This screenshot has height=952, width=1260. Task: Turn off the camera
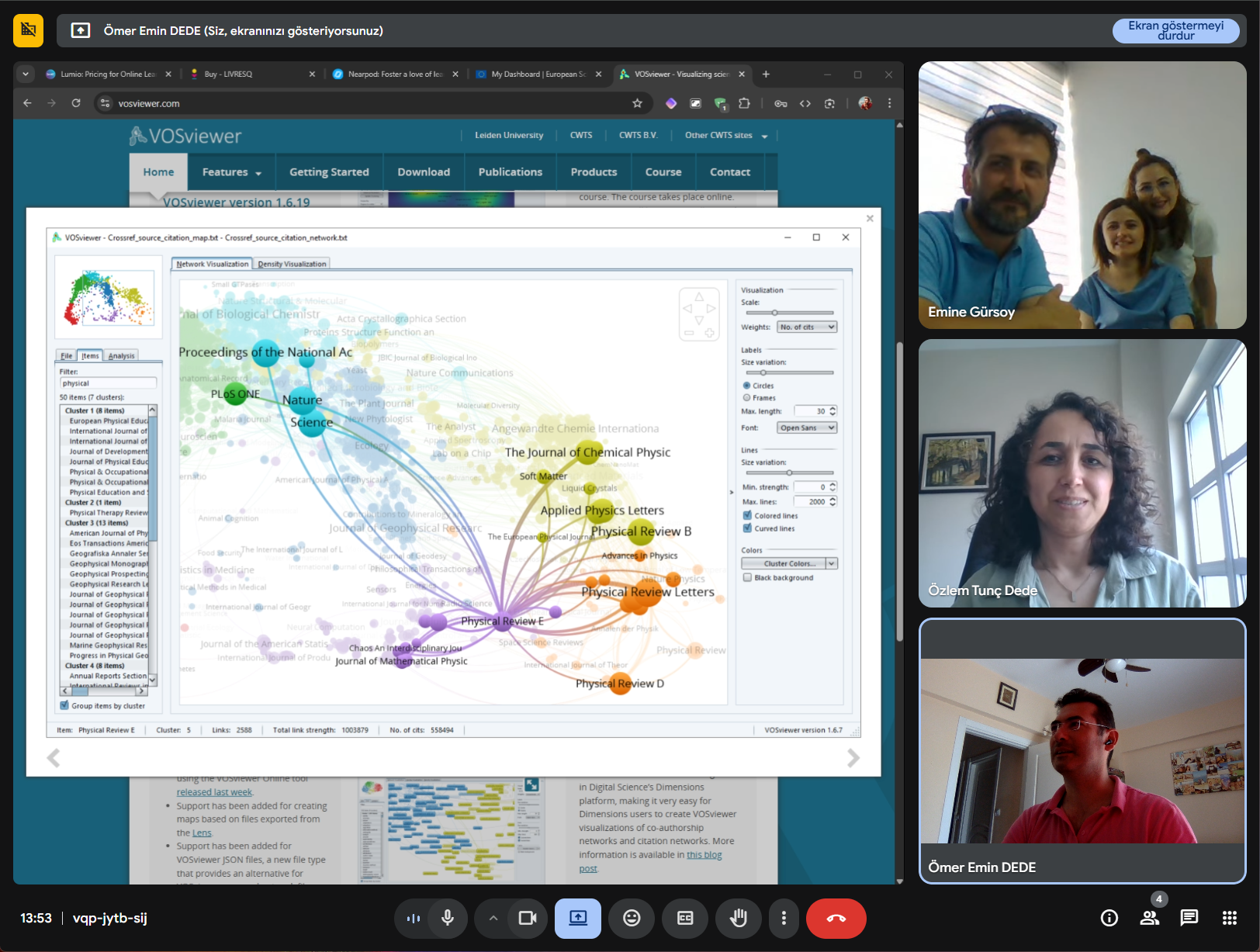pos(528,918)
